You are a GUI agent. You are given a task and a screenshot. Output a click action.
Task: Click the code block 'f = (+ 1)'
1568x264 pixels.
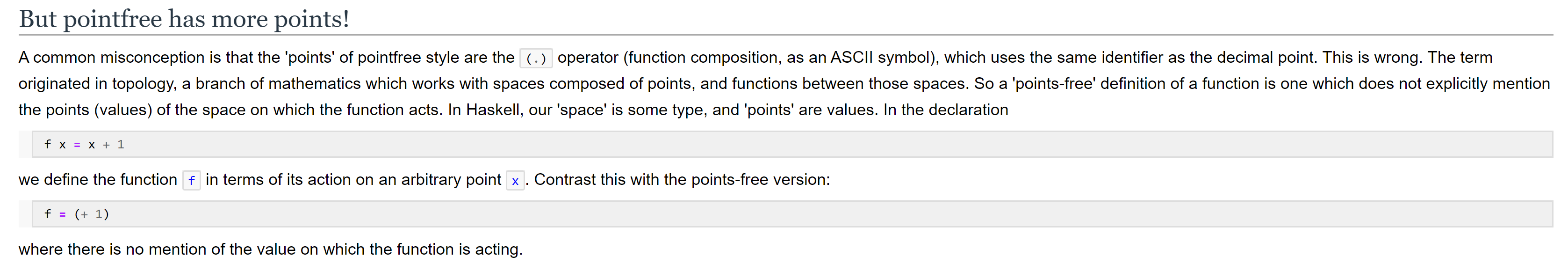click(x=792, y=214)
